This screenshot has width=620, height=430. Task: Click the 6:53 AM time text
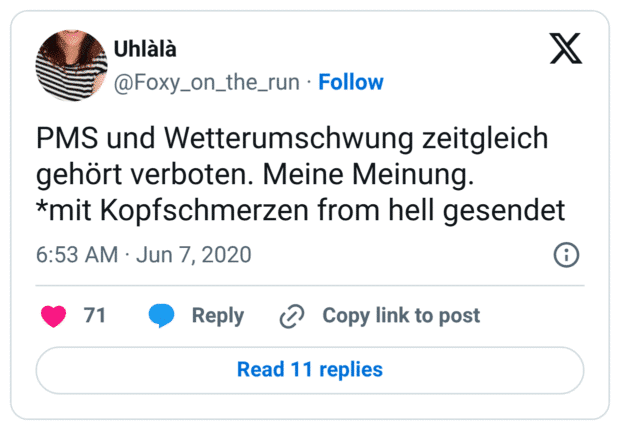point(77,254)
